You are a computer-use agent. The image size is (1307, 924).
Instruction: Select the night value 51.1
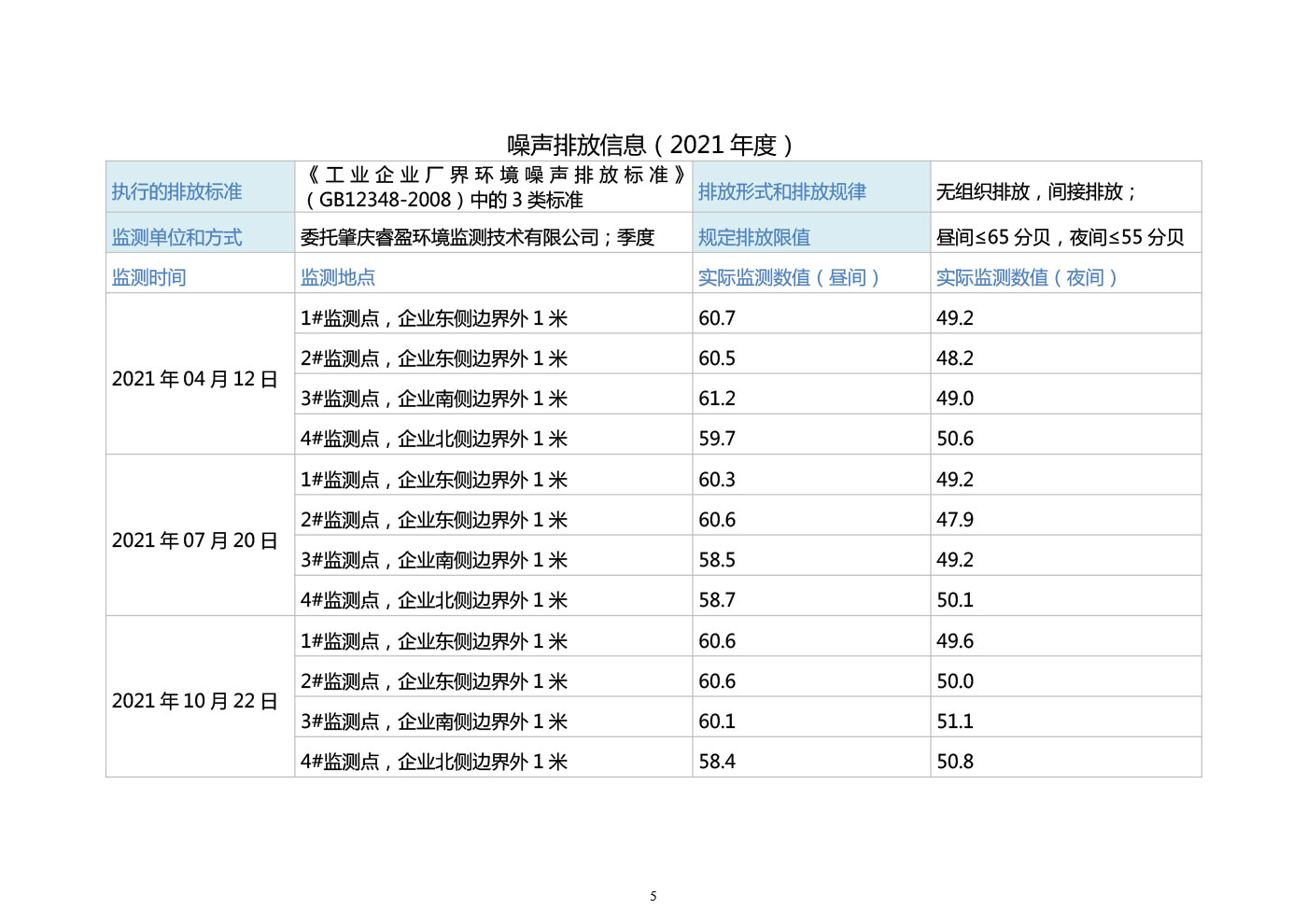[1066, 717]
